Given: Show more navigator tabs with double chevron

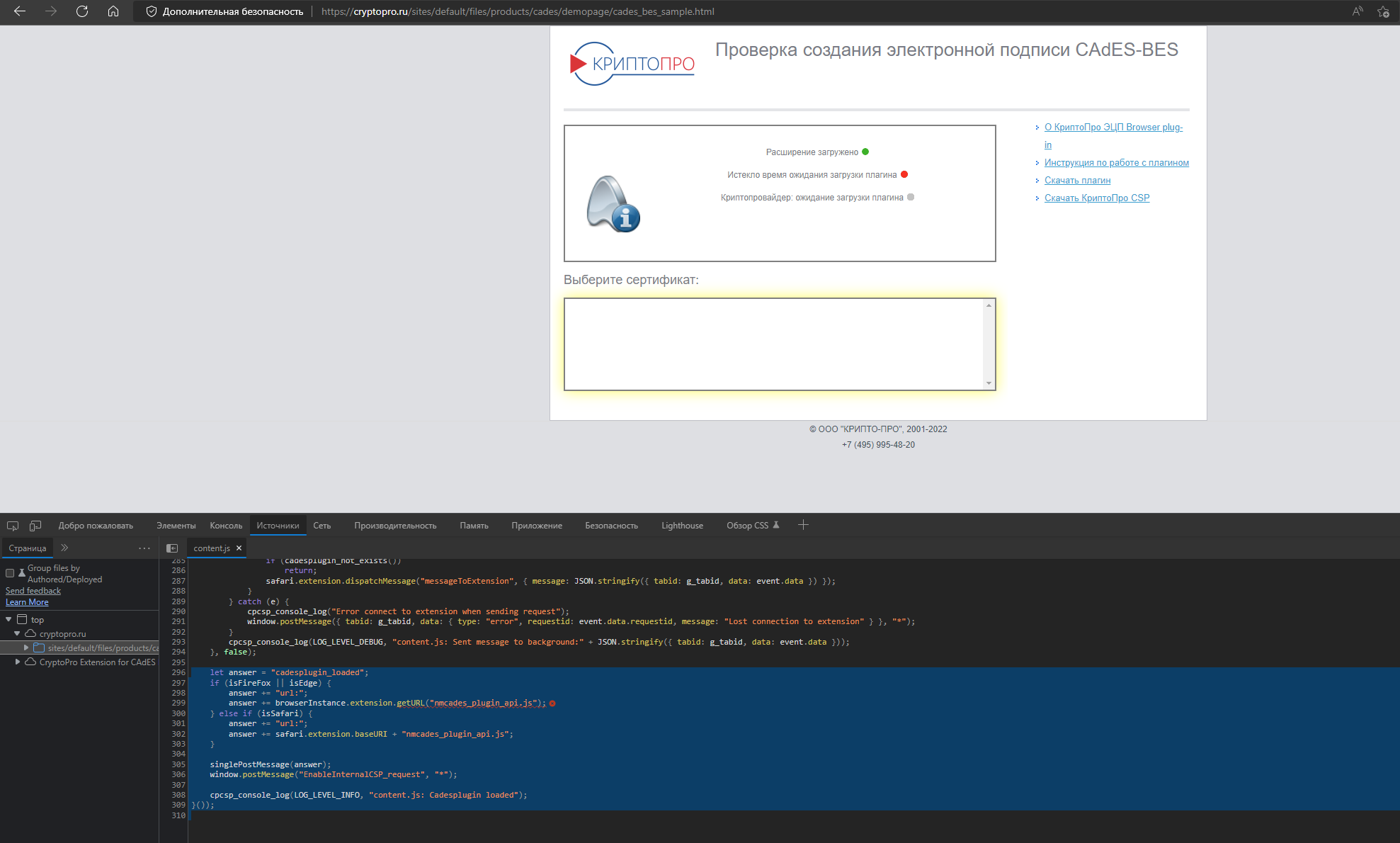Looking at the screenshot, I should click(x=64, y=548).
